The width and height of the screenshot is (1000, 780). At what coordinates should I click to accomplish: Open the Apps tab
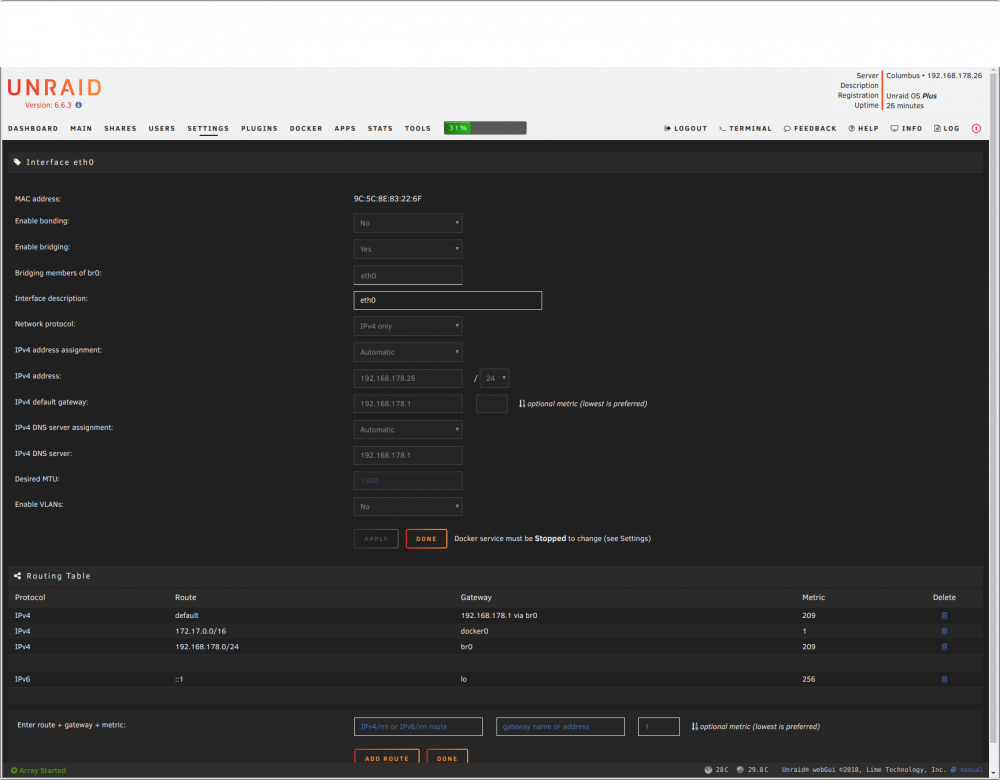(x=345, y=128)
